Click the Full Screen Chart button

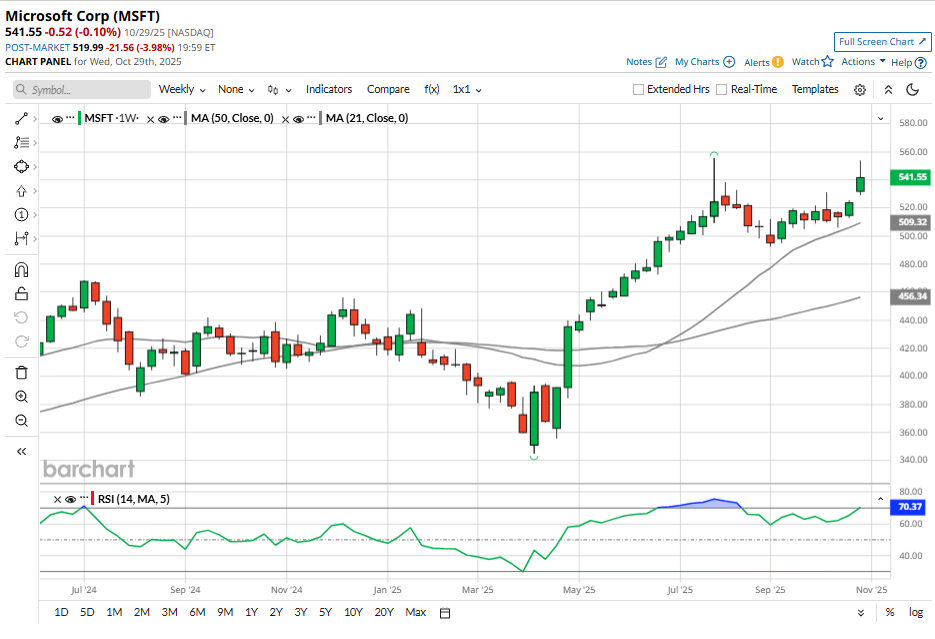click(882, 42)
